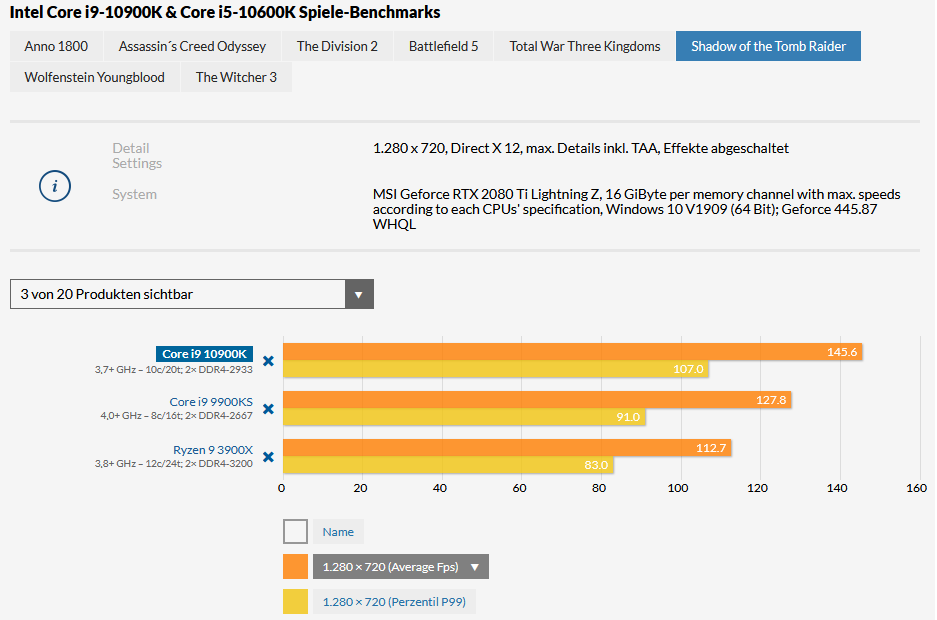The width and height of the screenshot is (937, 620).
Task: Click the product dropdown's arrow button
Action: pyautogui.click(x=359, y=294)
